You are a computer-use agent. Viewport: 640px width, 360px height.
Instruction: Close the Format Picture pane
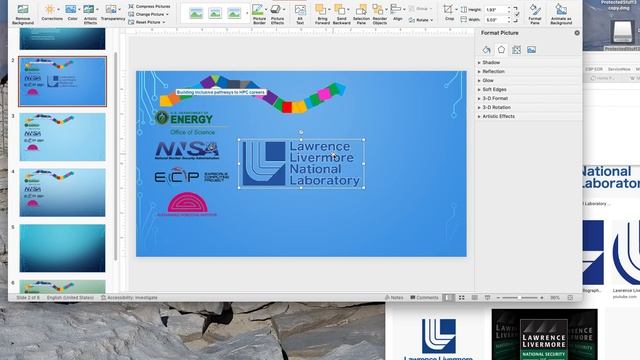(x=577, y=33)
